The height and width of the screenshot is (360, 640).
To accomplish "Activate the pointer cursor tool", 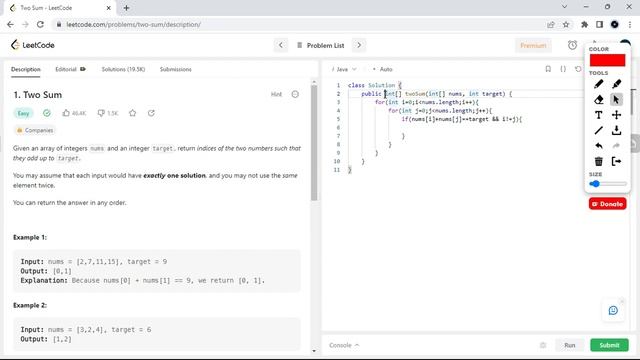I will (x=616, y=100).
